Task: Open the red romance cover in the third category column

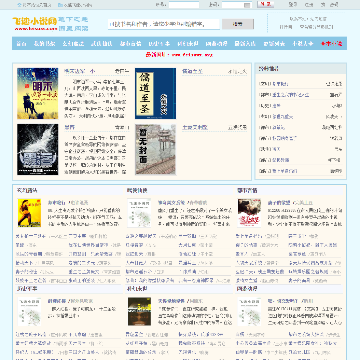Action: [x=249, y=213]
